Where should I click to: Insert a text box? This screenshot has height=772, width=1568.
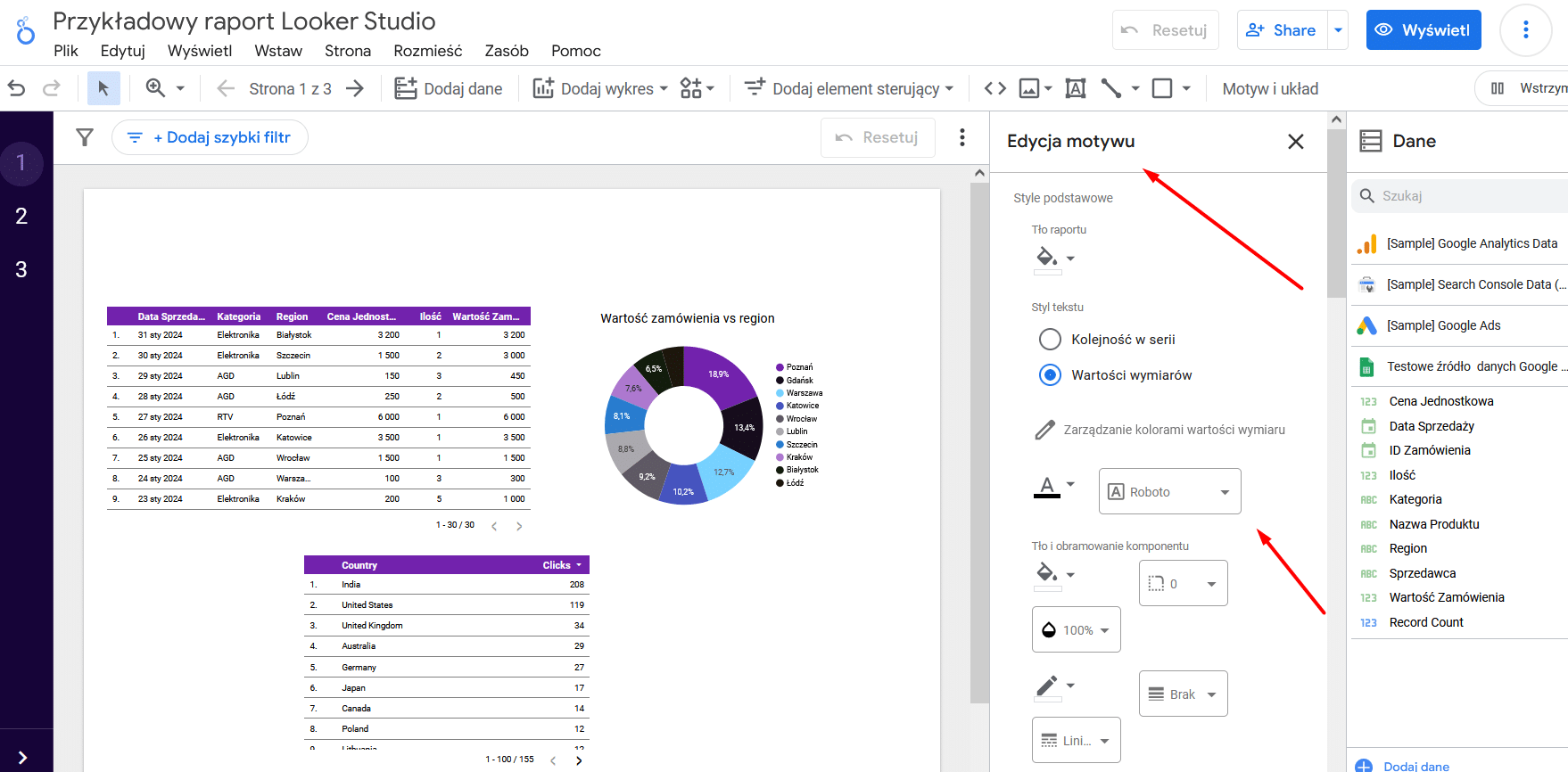(1076, 88)
